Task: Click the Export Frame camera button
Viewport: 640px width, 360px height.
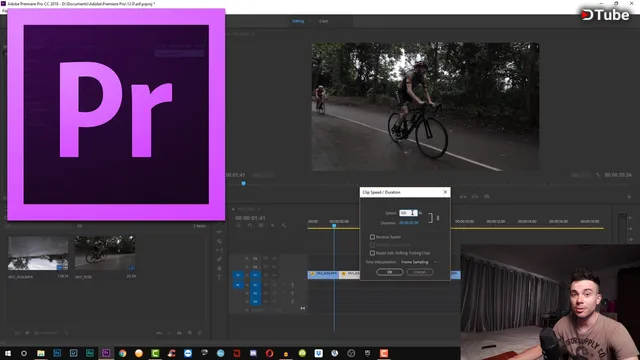Action: coord(487,196)
